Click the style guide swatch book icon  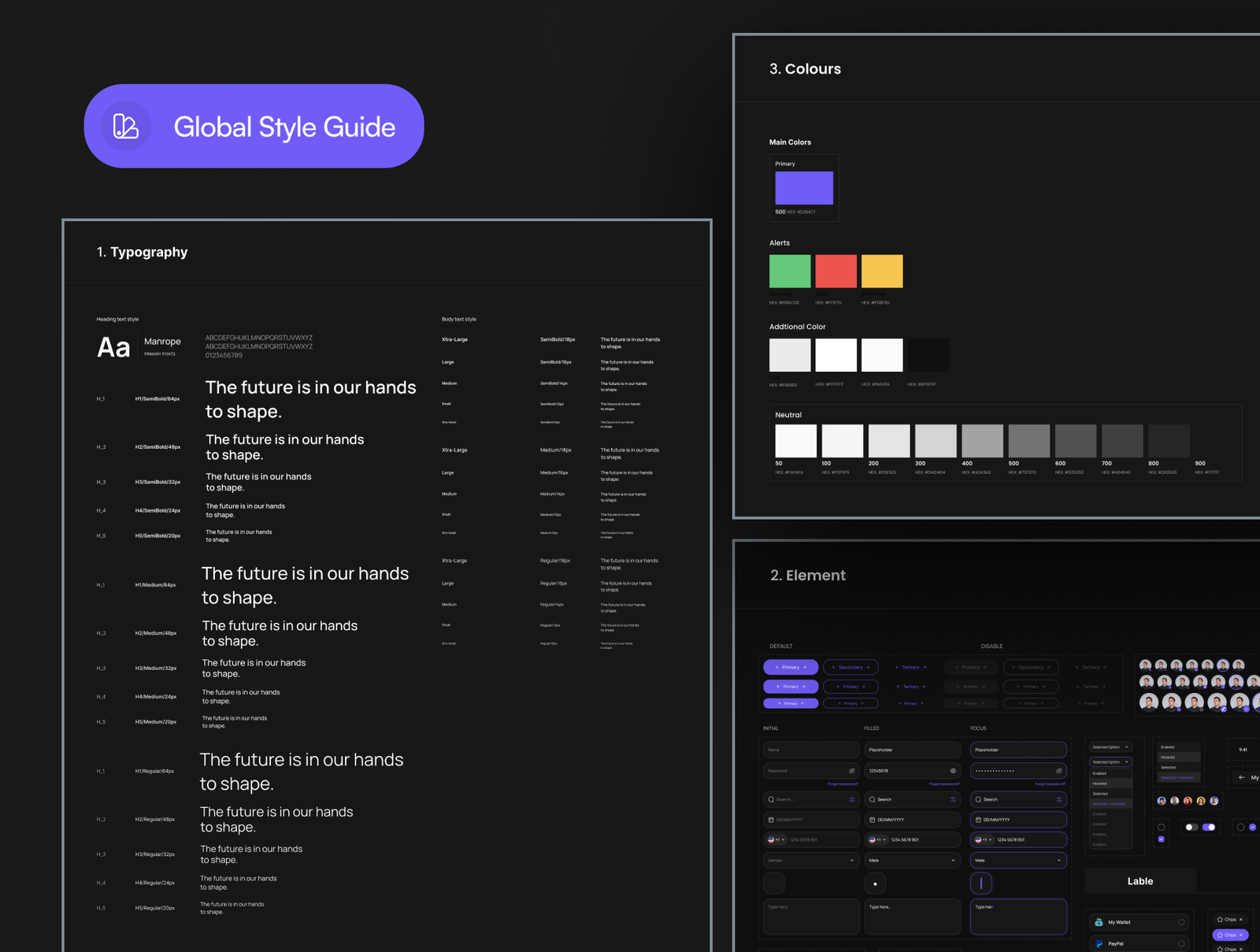[126, 126]
